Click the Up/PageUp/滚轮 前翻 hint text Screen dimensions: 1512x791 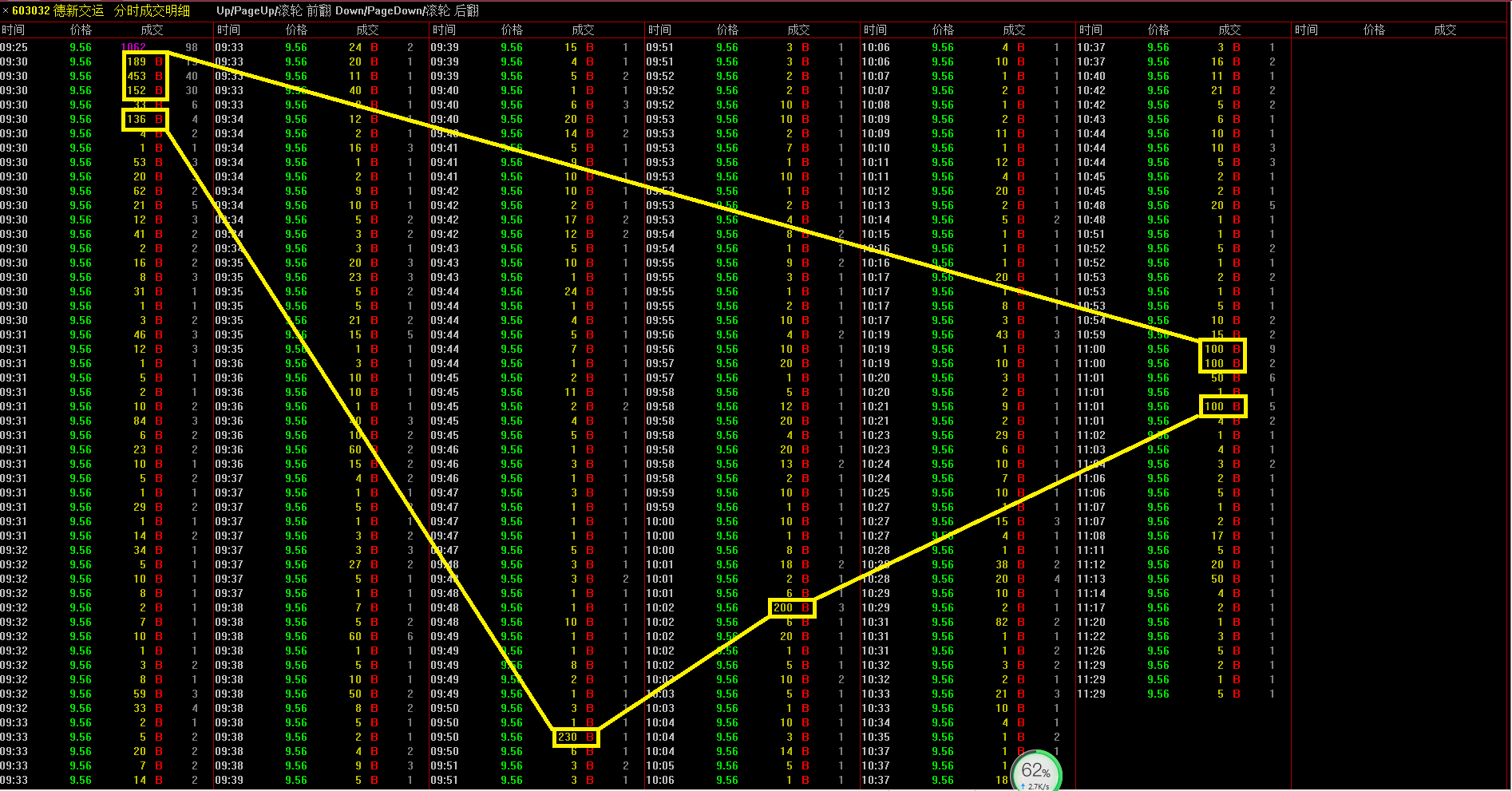pyautogui.click(x=273, y=11)
